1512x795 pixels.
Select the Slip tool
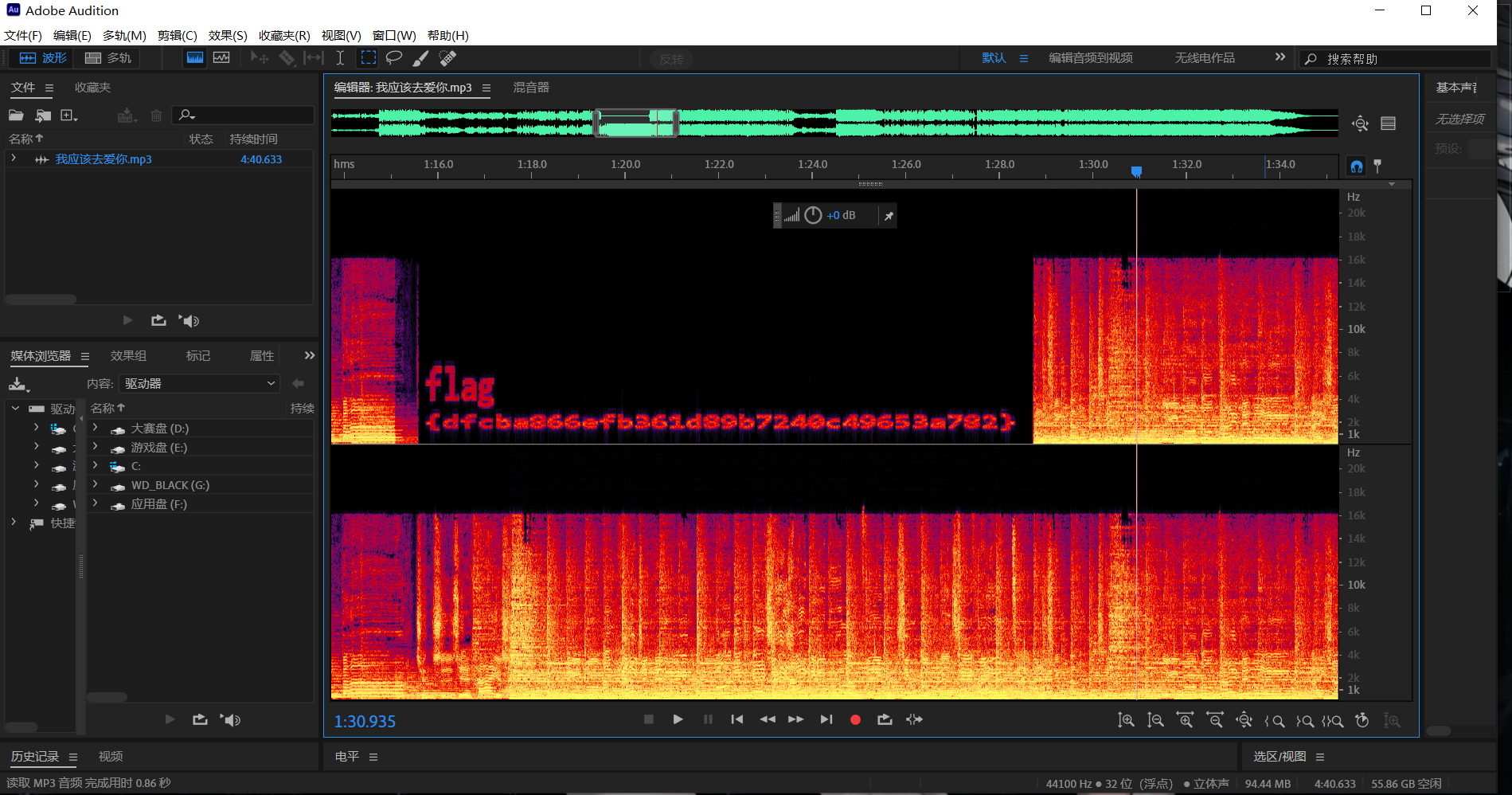click(314, 58)
